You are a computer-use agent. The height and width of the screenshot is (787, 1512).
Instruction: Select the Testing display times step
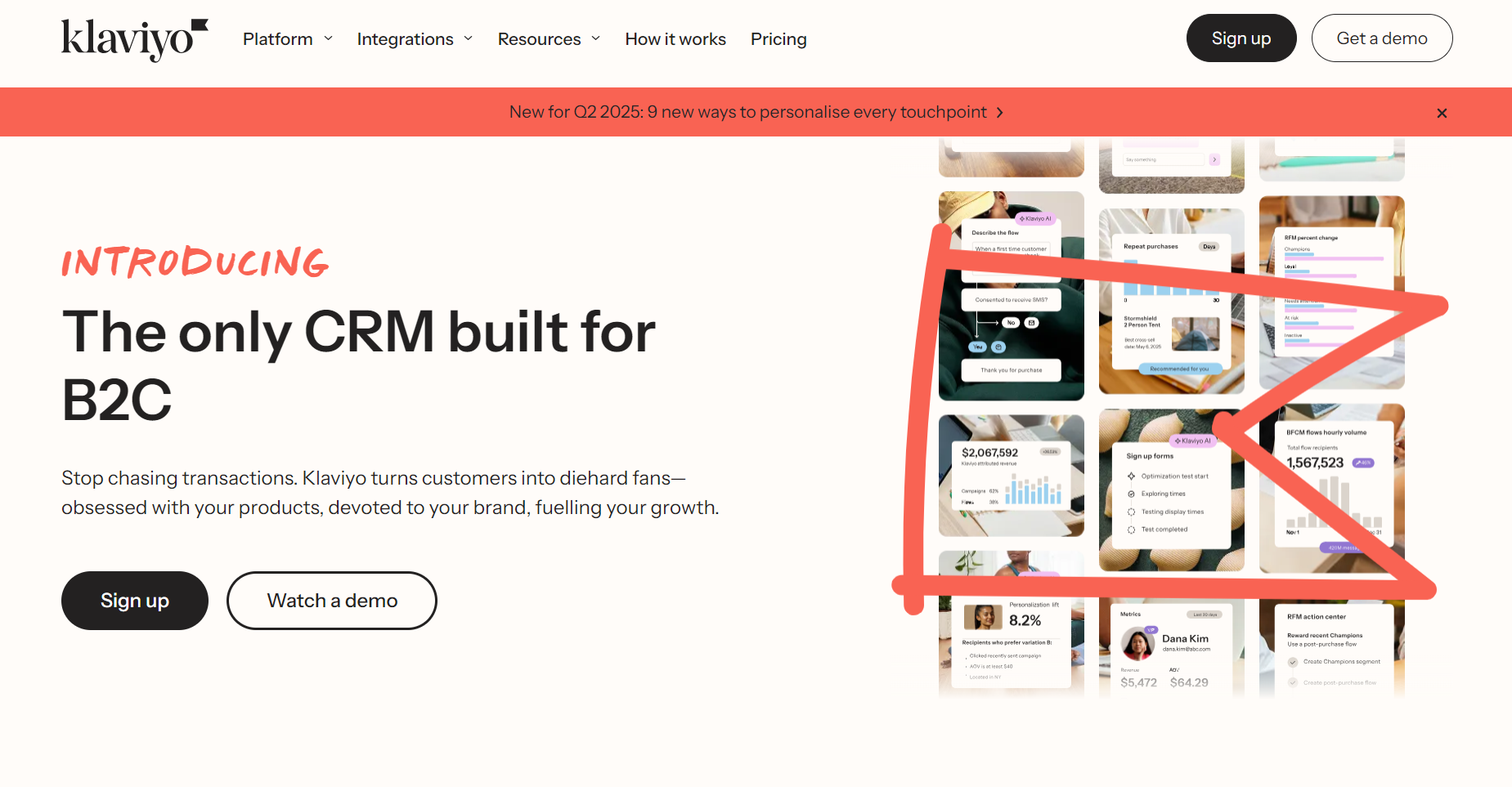click(x=1166, y=512)
